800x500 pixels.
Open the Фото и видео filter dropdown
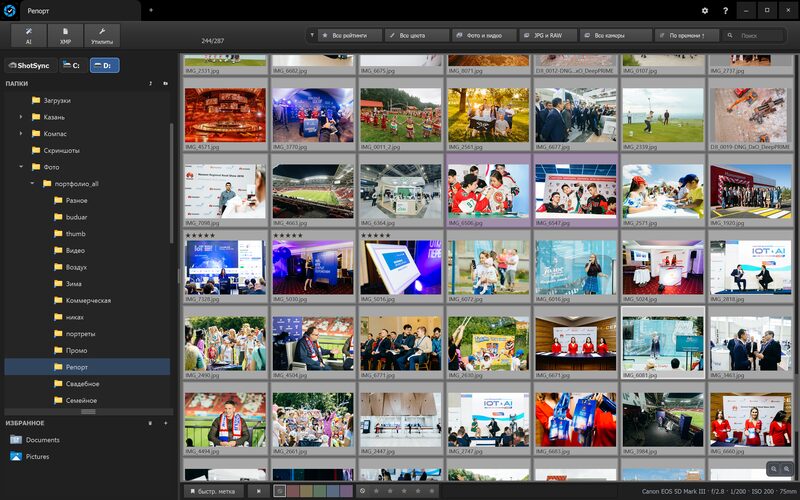pos(484,35)
